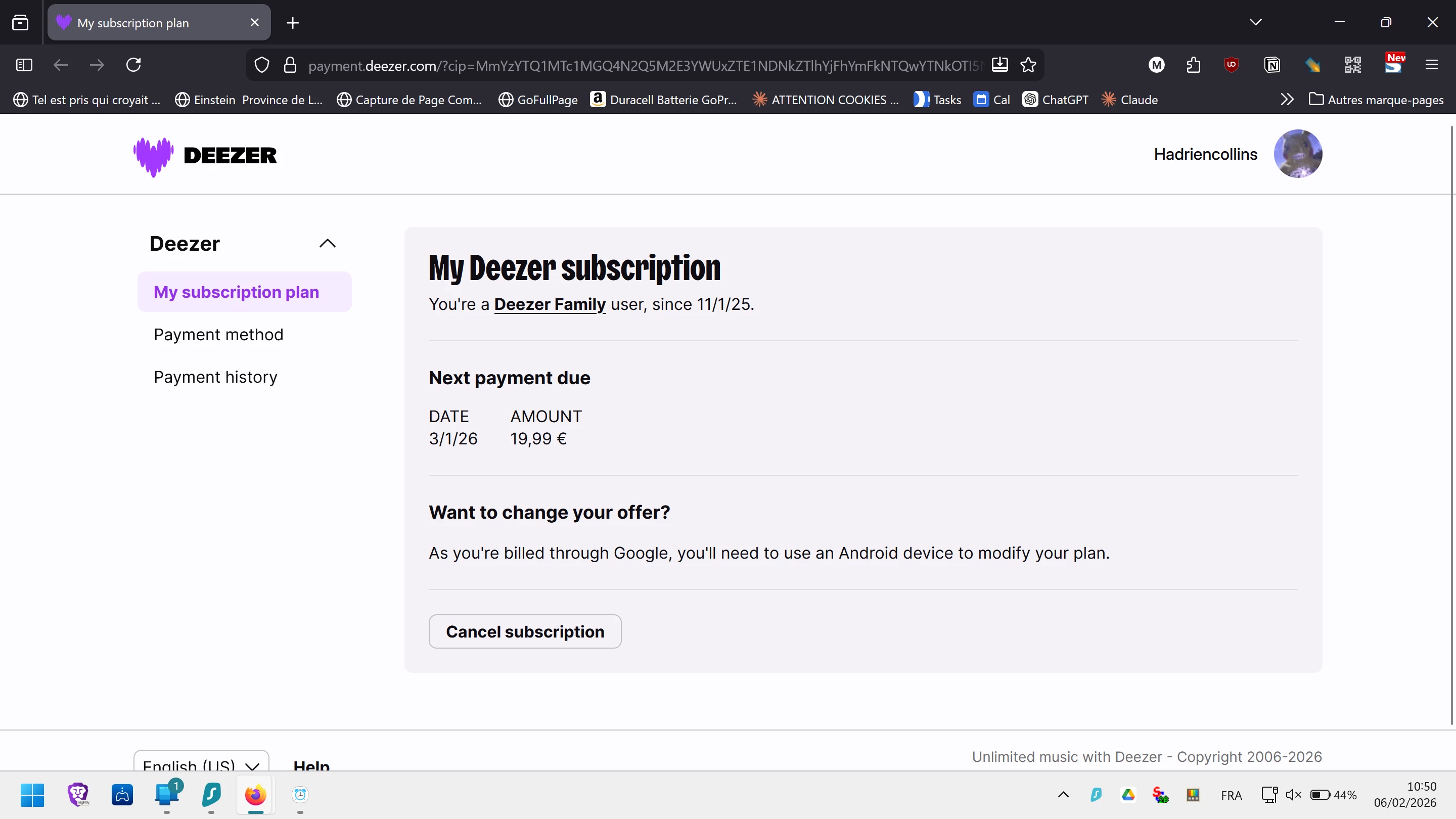Viewport: 1456px width, 819px height.
Task: Show more bookmarks with the chevron
Action: 1287,100
